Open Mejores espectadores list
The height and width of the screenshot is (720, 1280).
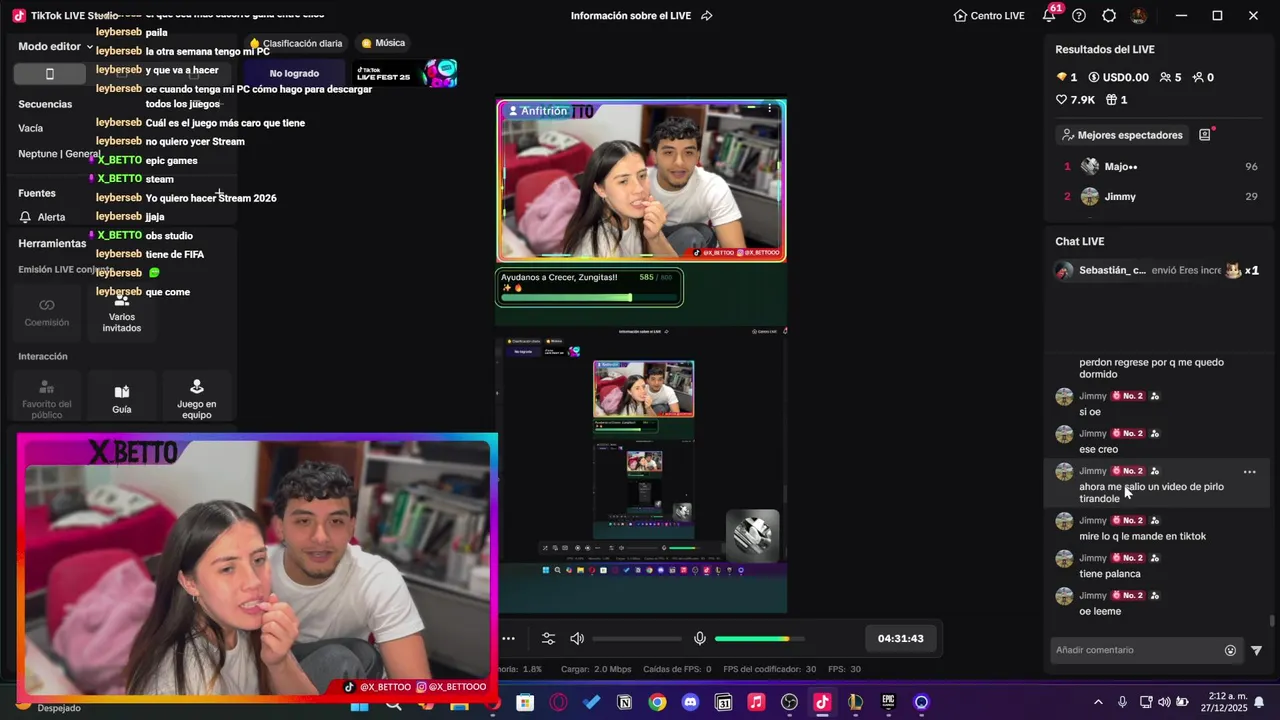pyautogui.click(x=1122, y=135)
